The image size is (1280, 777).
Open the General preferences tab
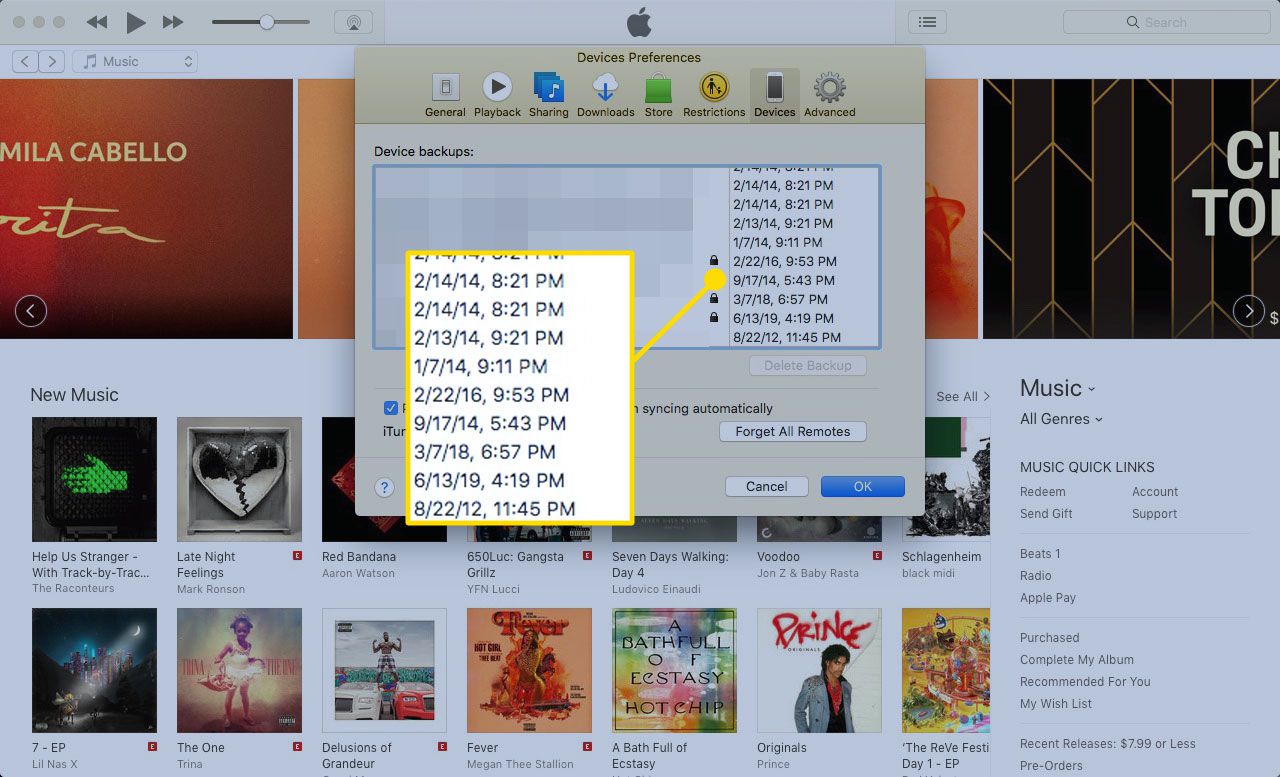445,95
